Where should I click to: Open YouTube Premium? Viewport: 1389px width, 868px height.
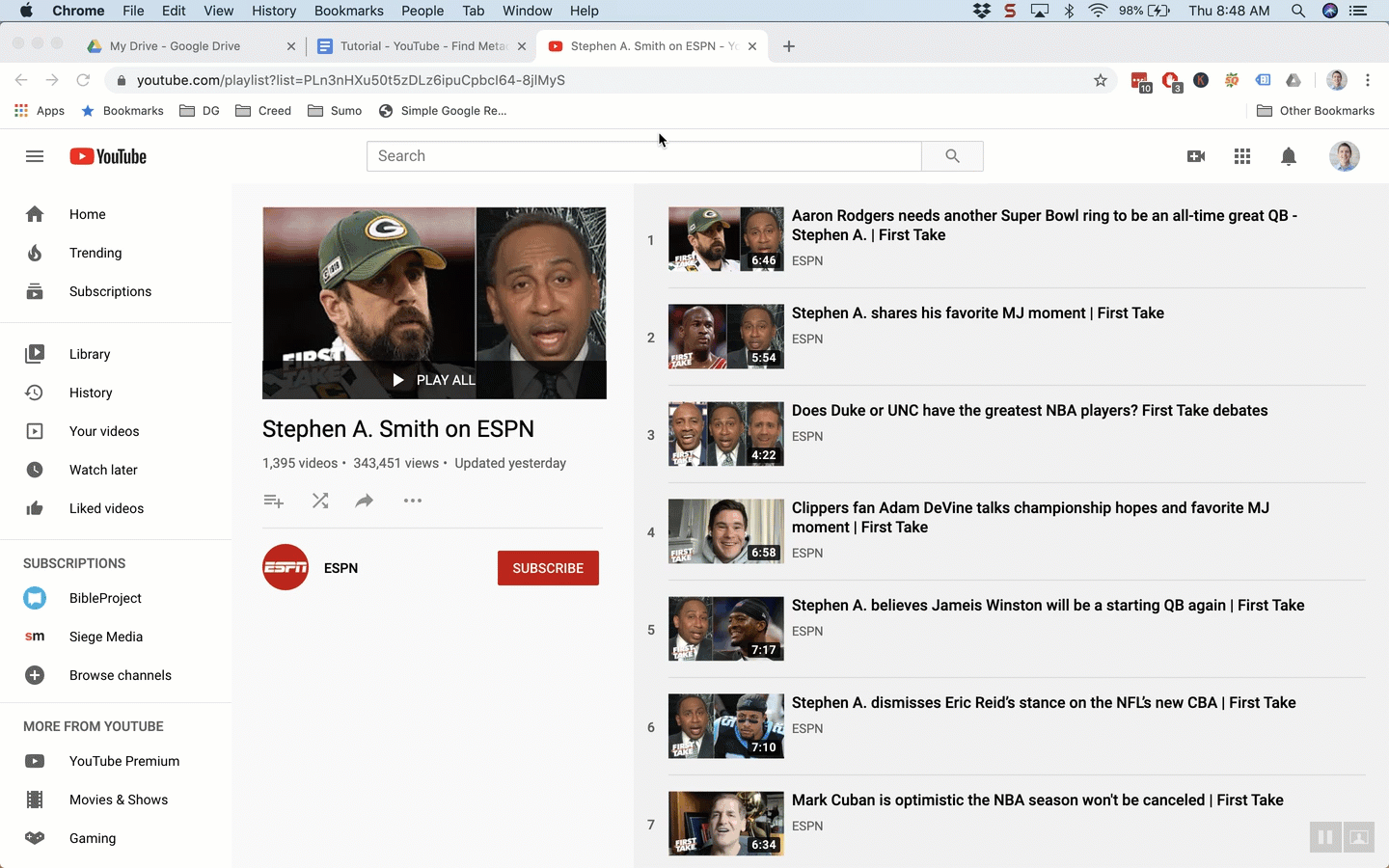click(x=116, y=761)
